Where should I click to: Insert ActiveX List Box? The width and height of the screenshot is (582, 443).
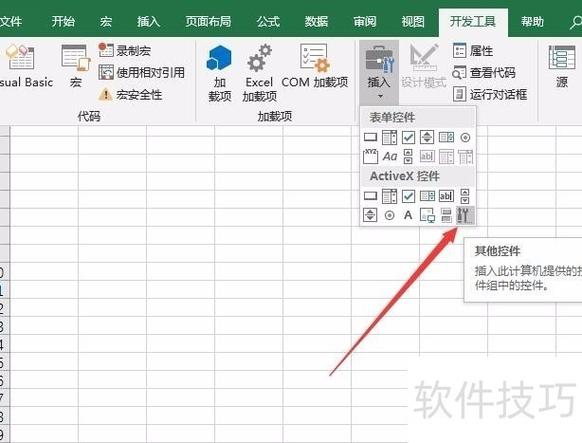(427, 196)
